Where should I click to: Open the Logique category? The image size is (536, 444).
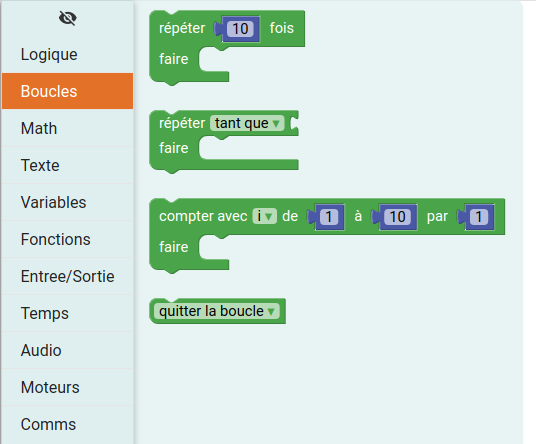pyautogui.click(x=67, y=54)
